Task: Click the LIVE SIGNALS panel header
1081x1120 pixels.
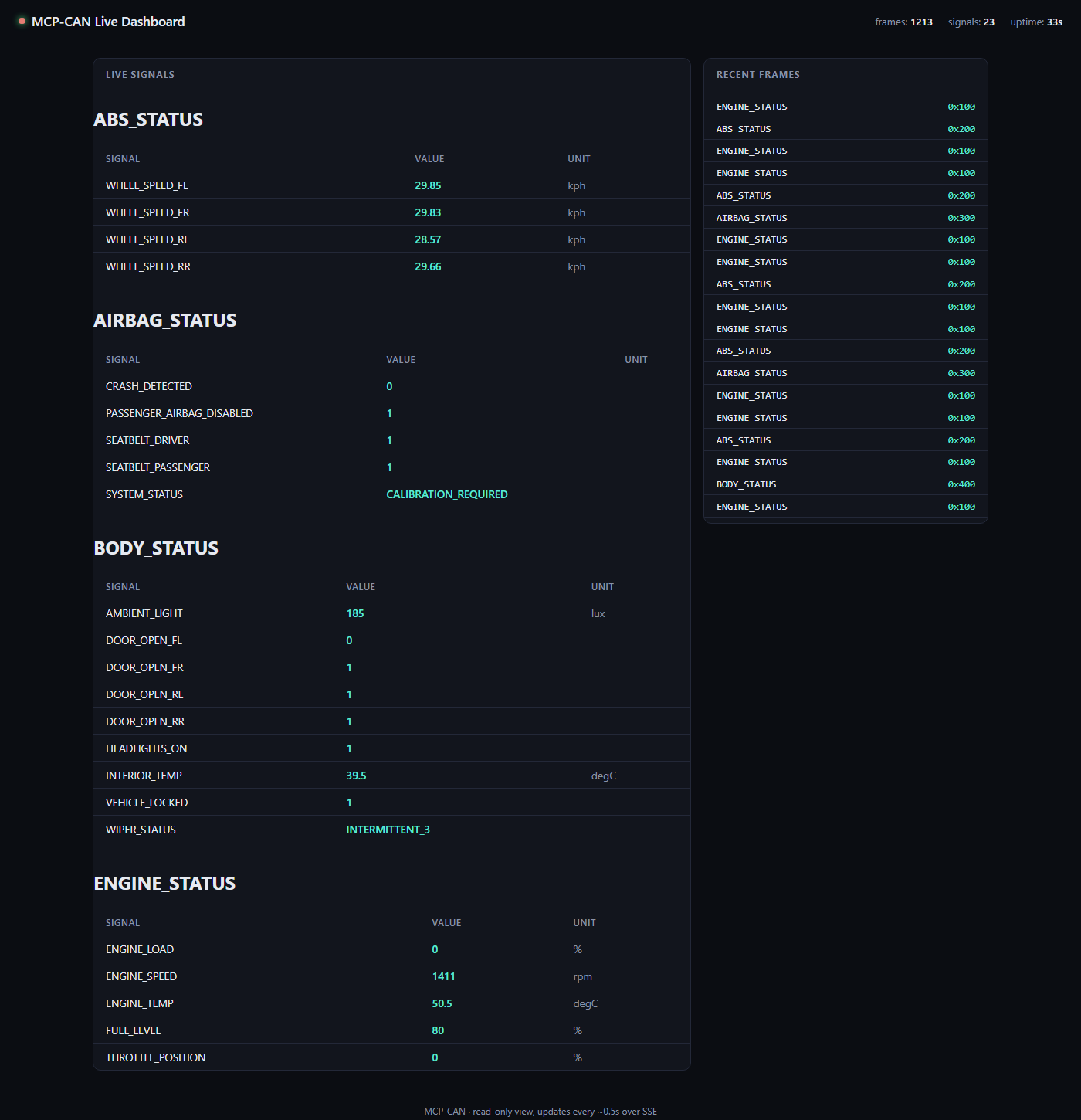Action: tap(391, 75)
